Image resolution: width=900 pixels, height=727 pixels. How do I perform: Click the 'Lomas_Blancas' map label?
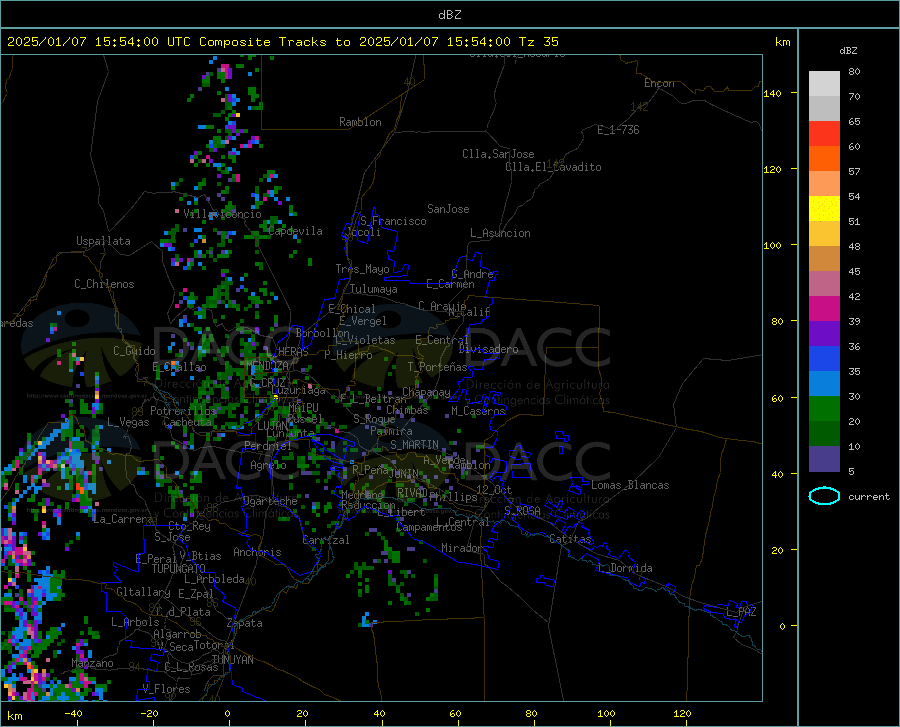[630, 485]
